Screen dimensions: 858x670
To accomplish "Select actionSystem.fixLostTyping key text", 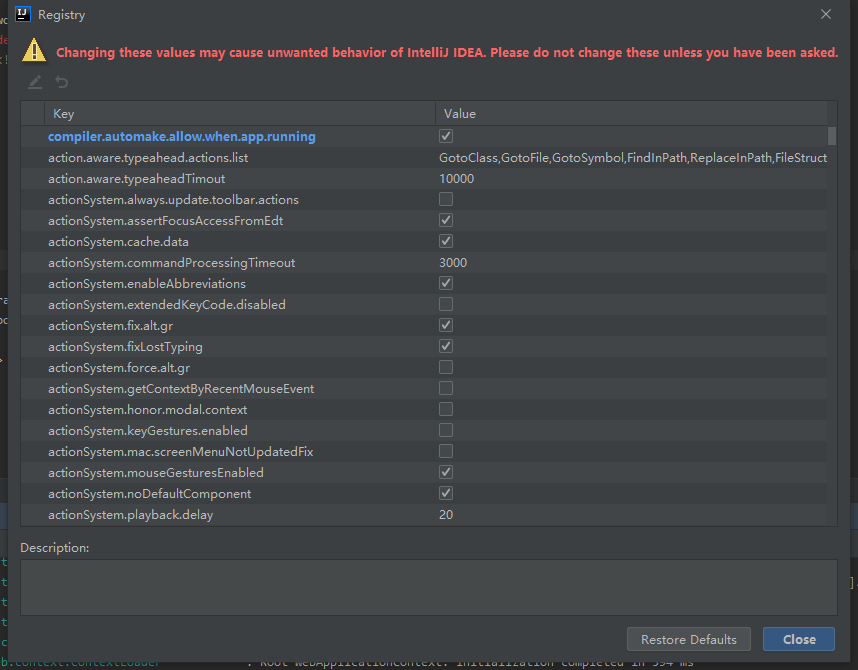I will click(125, 347).
